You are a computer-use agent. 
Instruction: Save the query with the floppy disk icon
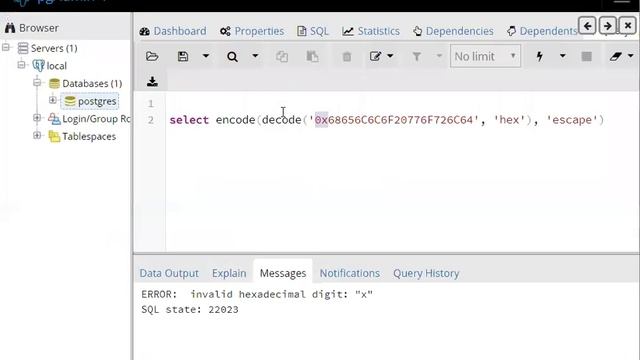click(x=183, y=56)
